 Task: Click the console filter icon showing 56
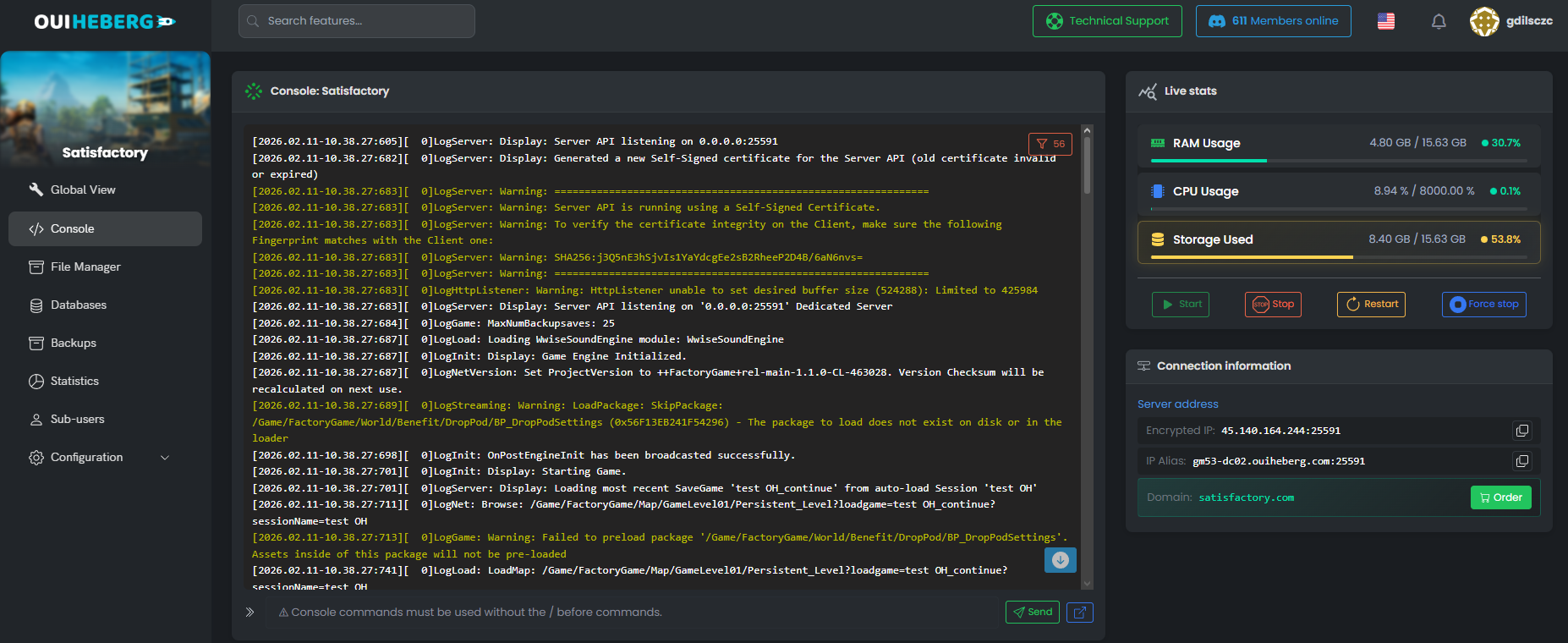tap(1050, 144)
